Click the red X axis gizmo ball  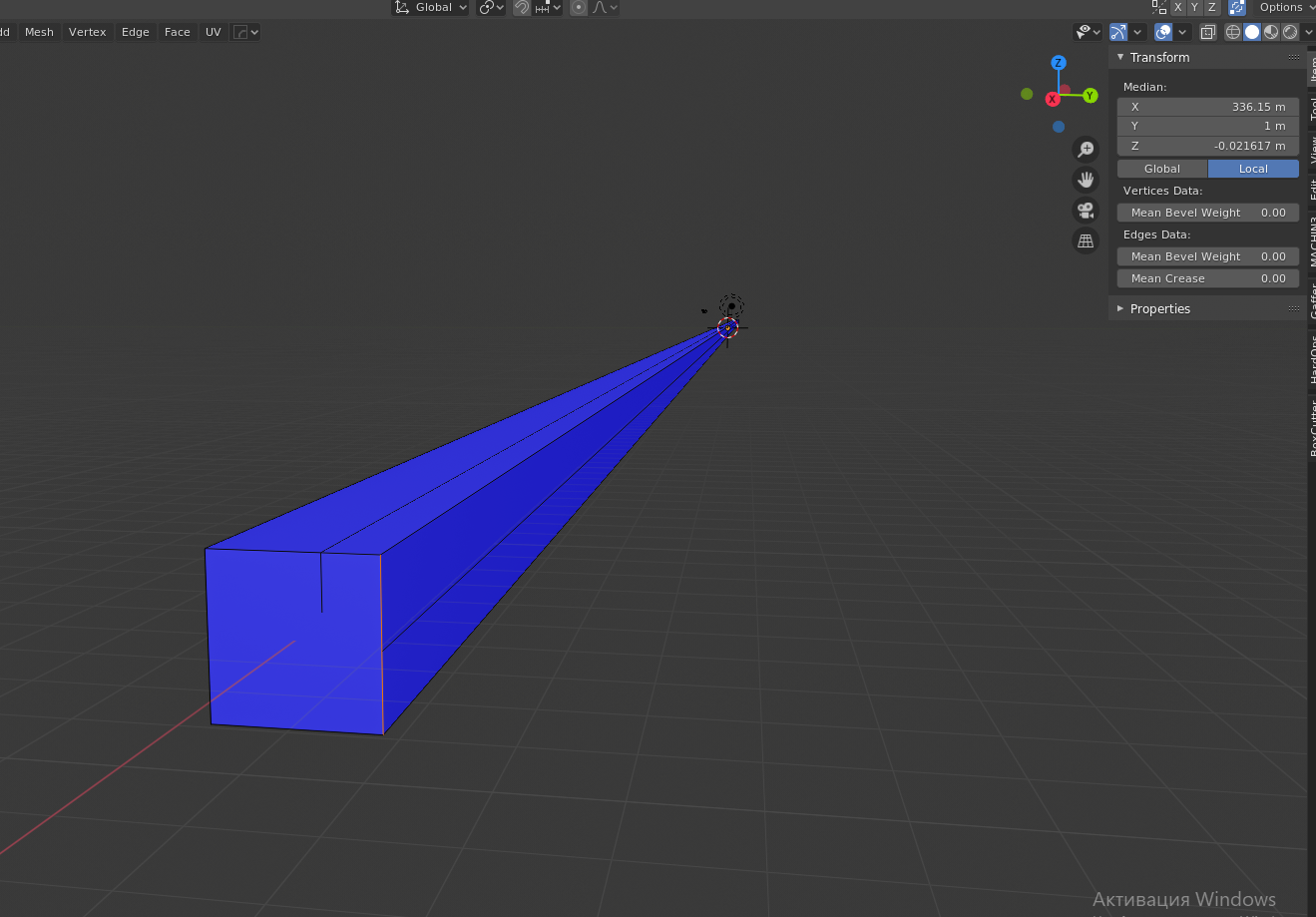1052,99
